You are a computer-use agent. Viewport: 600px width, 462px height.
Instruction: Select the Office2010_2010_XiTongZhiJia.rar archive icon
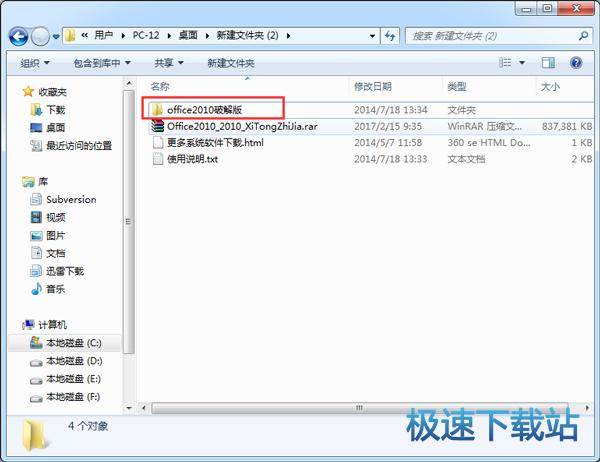[x=157, y=126]
